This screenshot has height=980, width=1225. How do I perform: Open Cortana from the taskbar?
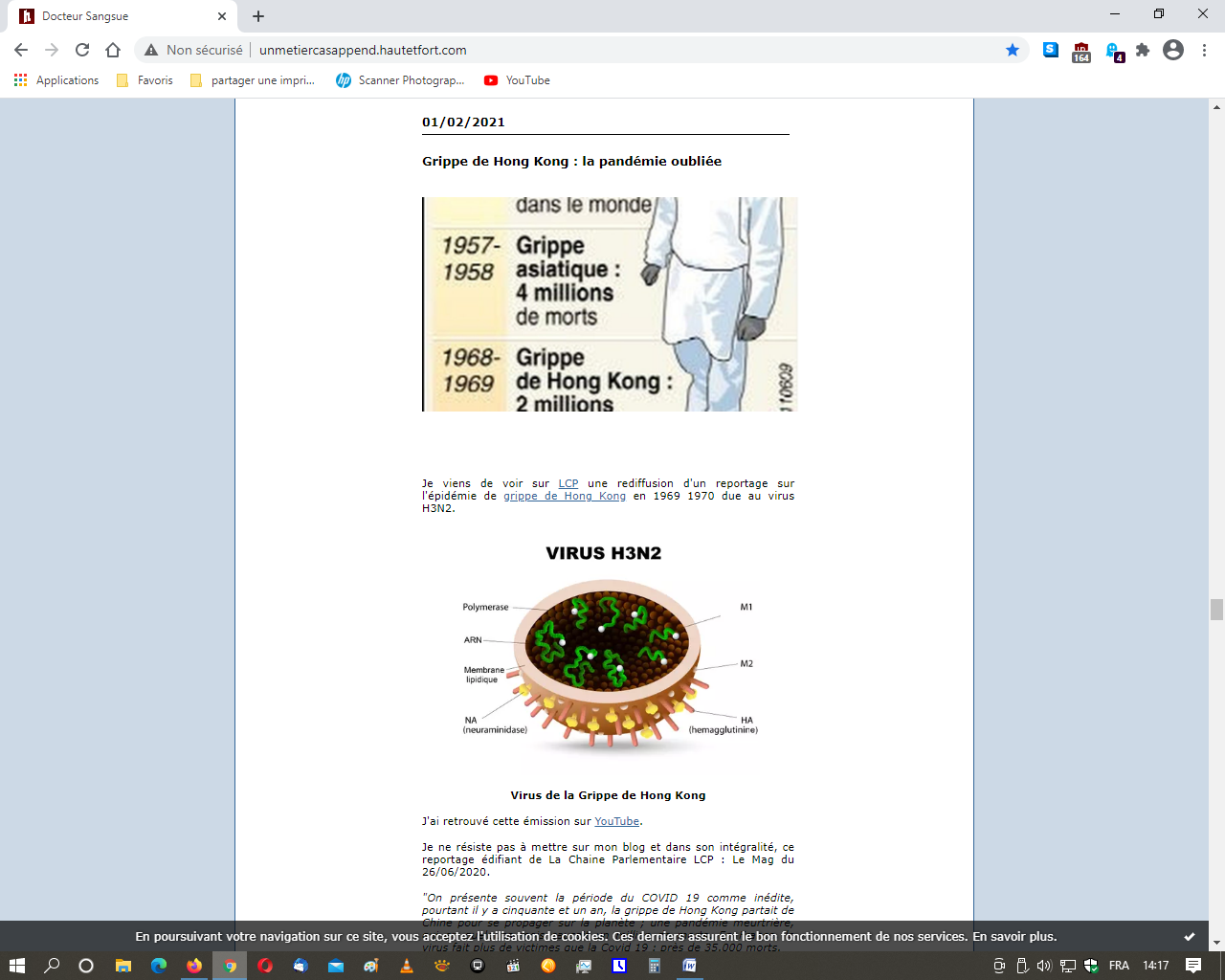tap(86, 966)
